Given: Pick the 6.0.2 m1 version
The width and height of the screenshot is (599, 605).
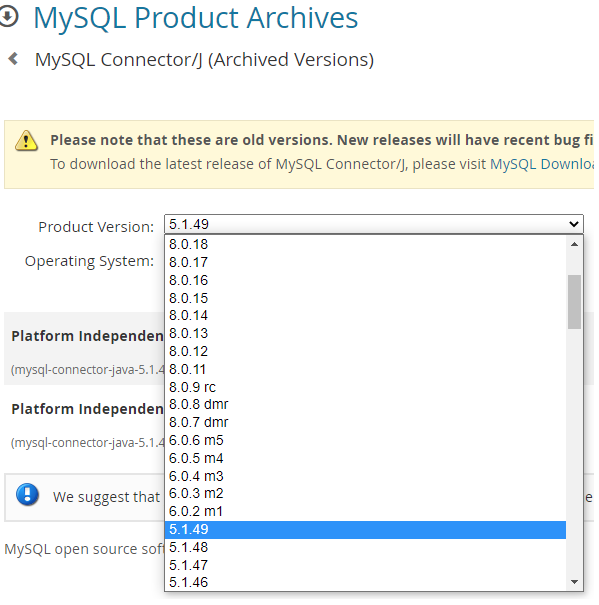Looking at the screenshot, I should (x=365, y=511).
